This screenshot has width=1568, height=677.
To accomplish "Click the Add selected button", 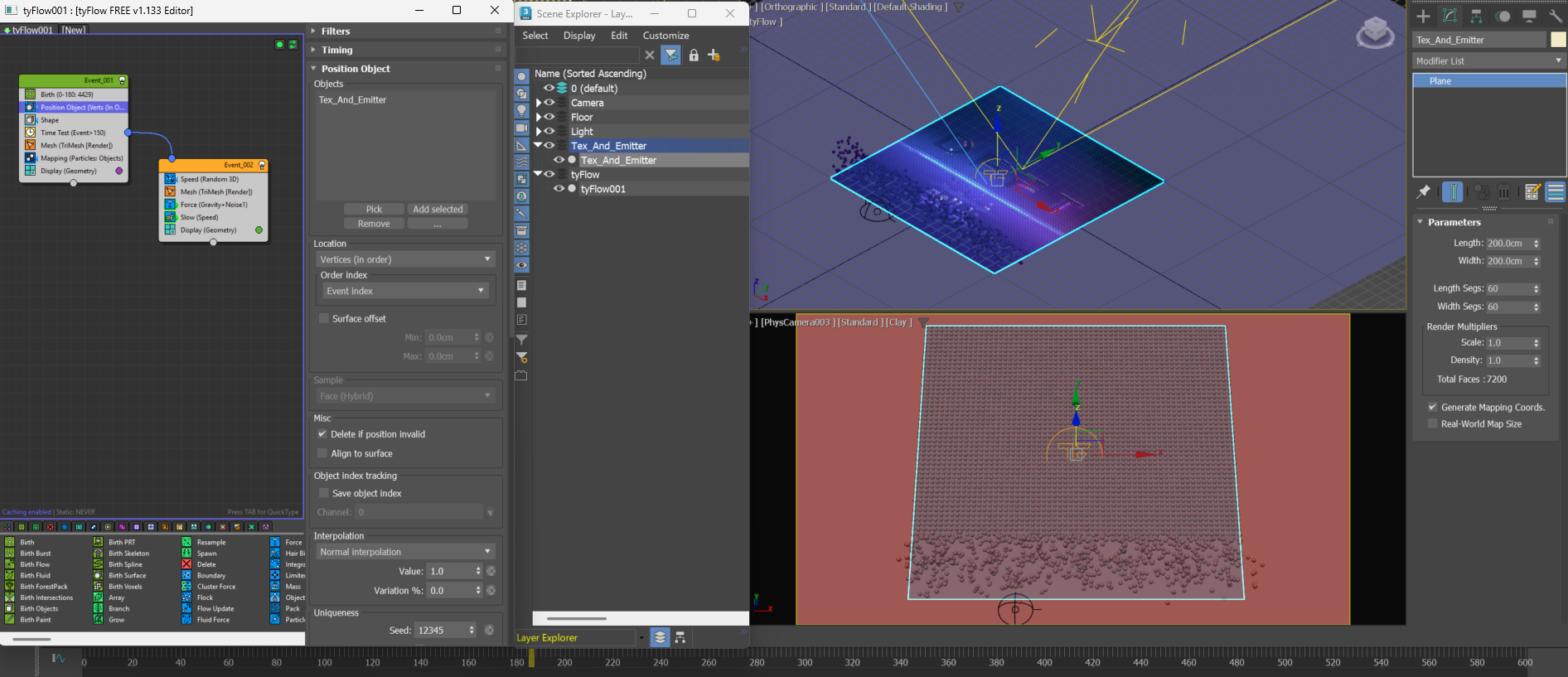I will (438, 210).
